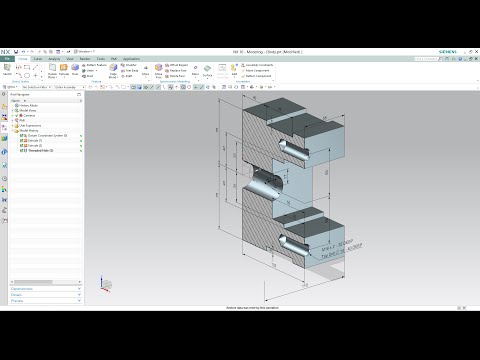Activate the Move Face tool
Viewport: 480px width, 360px height.
[x=159, y=71]
